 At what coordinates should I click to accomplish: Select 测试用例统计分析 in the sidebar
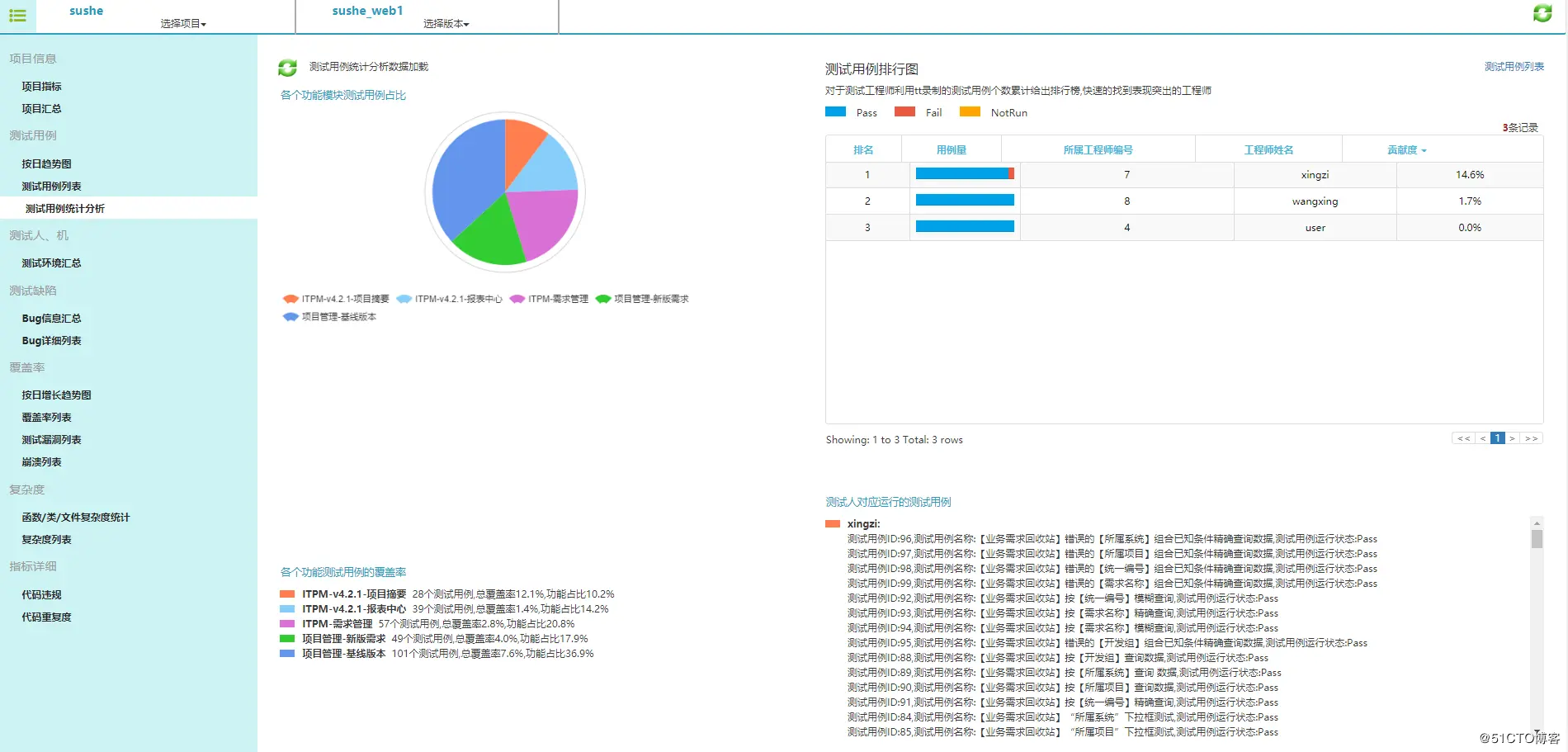[65, 209]
